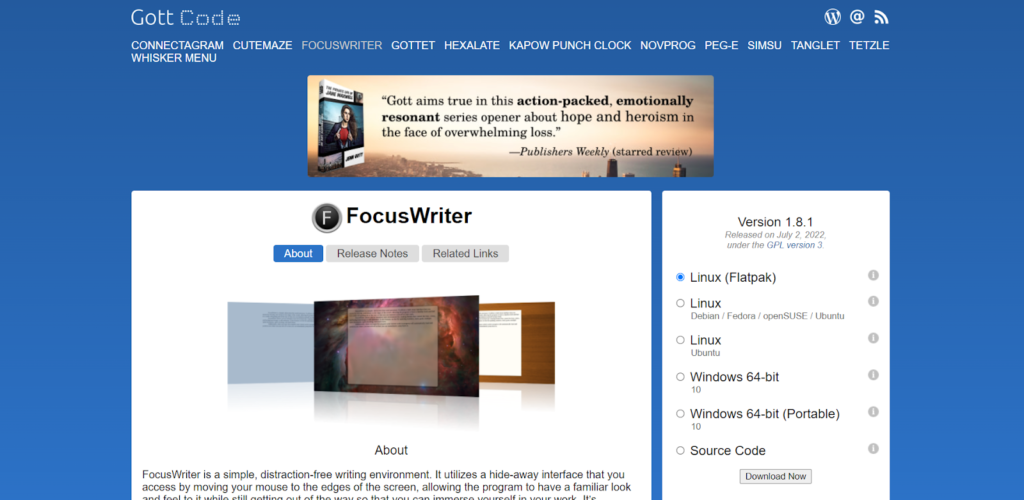
Task: Click the info icon next to Source Code
Action: point(873,449)
